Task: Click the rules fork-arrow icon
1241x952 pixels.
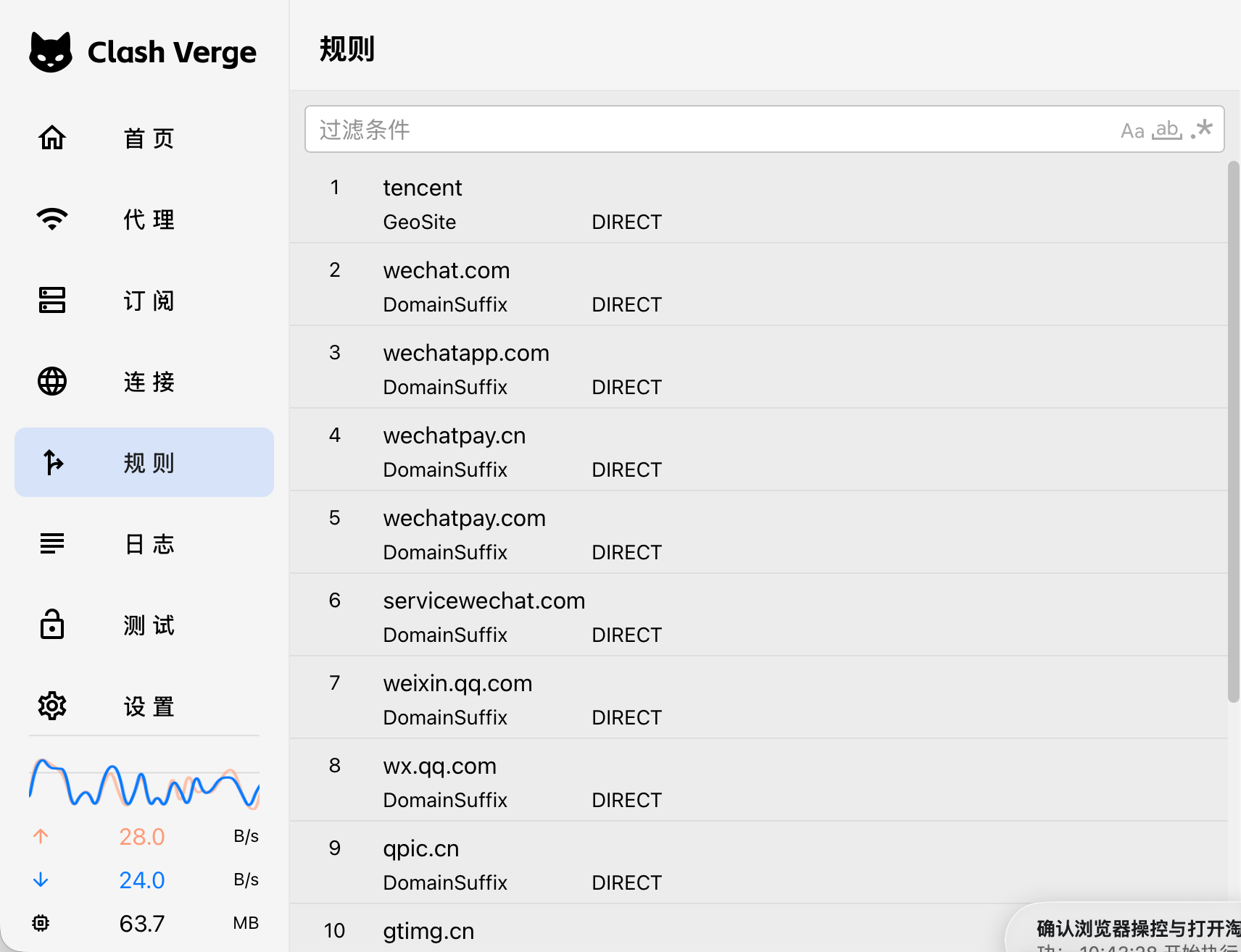Action: pos(52,462)
